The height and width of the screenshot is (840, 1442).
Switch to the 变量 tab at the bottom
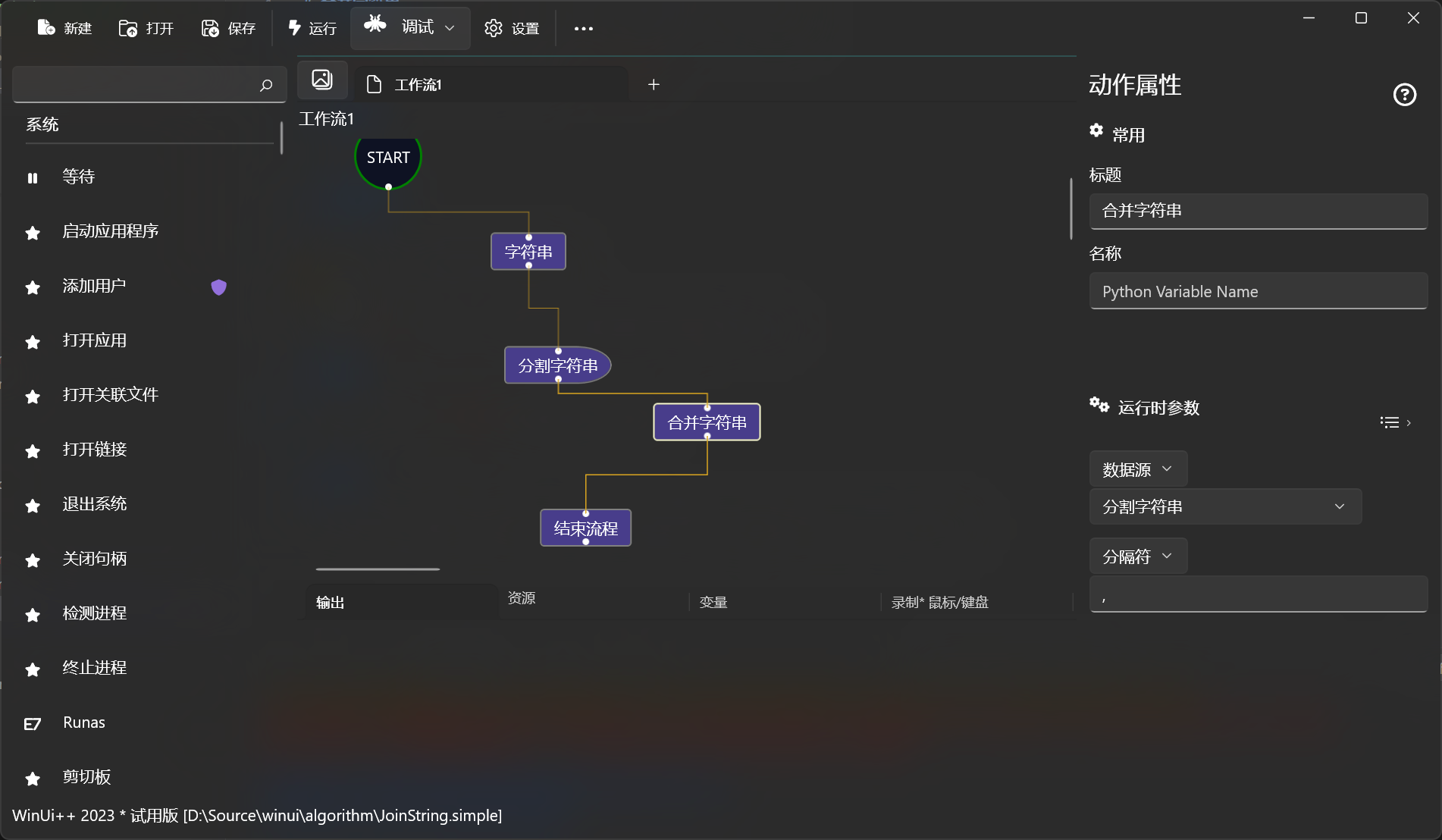pyautogui.click(x=712, y=602)
